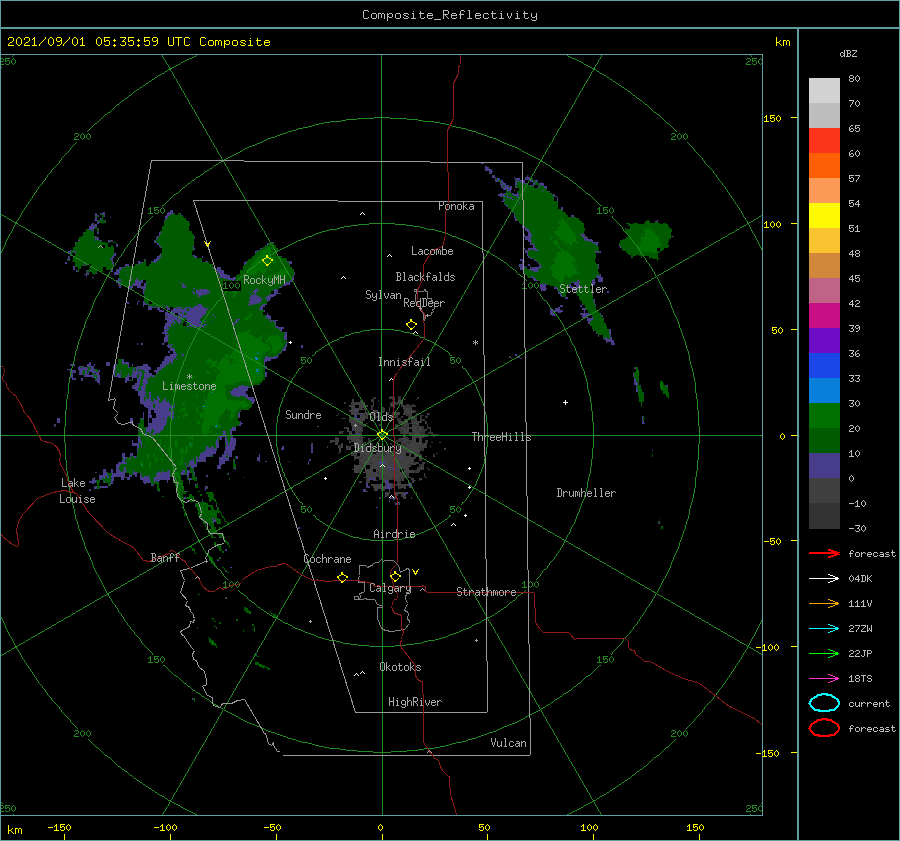Click yellow diamond marker above Calgary label
This screenshot has width=900, height=841.
395,576
